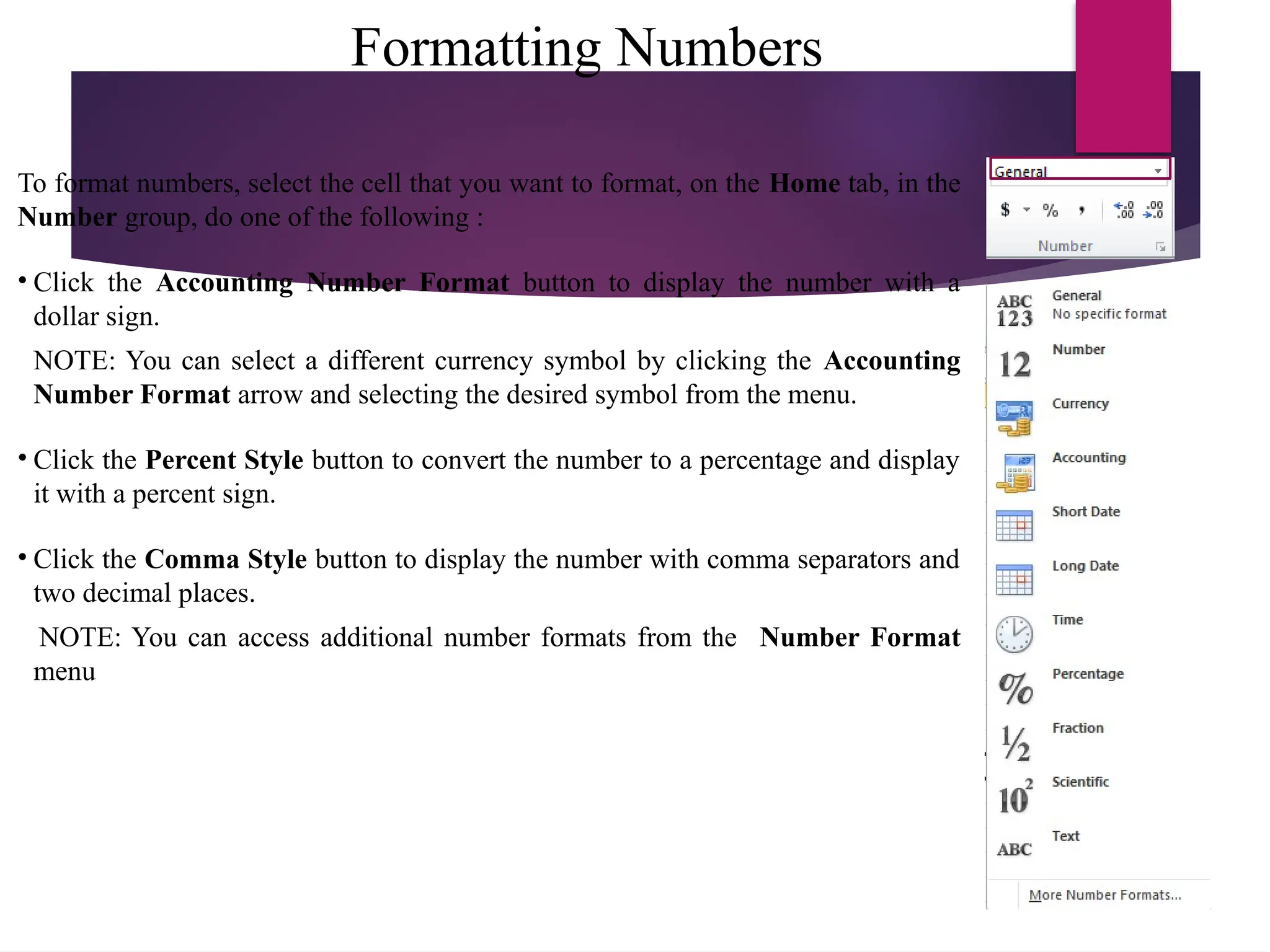Select the Currency format coins icon
This screenshot has height=952, width=1270.
(1015, 419)
